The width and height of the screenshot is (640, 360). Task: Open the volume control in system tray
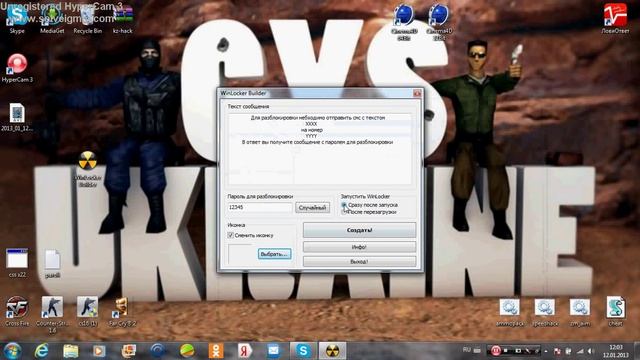[590, 351]
